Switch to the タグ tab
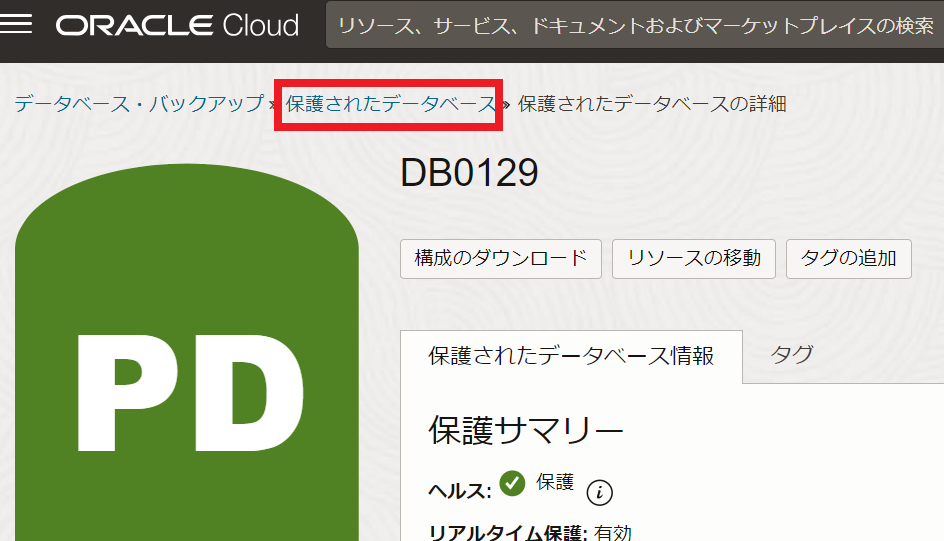Image resolution: width=944 pixels, height=541 pixels. tap(792, 354)
